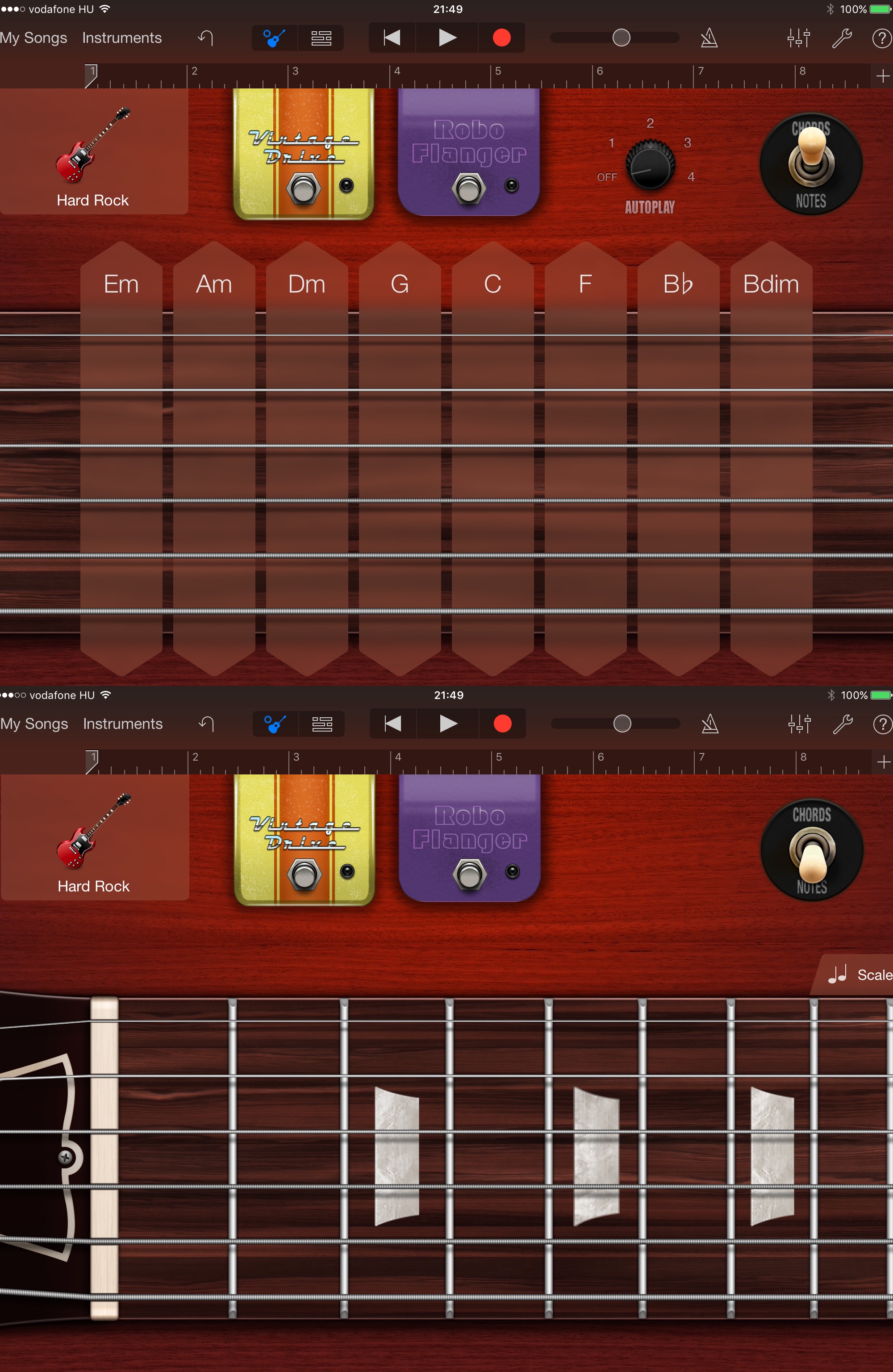Open Hard Rock guitar selector in notes view
The image size is (893, 1372).
tap(95, 837)
